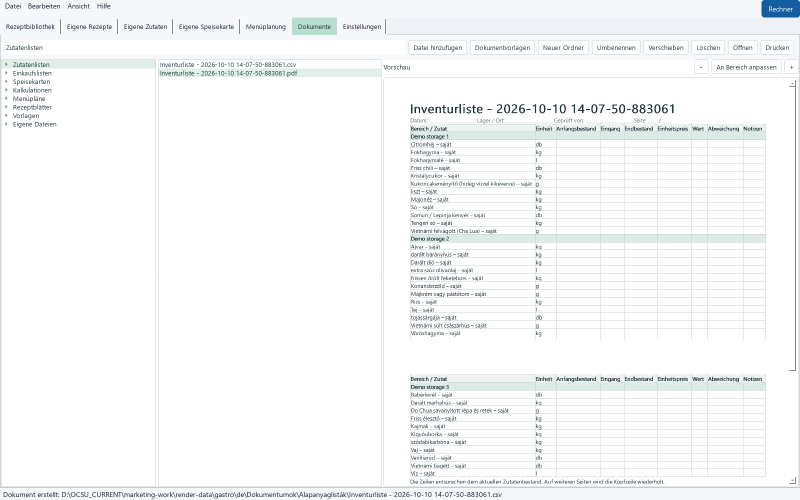Click the Dokumentvorlagen button

pyautogui.click(x=503, y=47)
